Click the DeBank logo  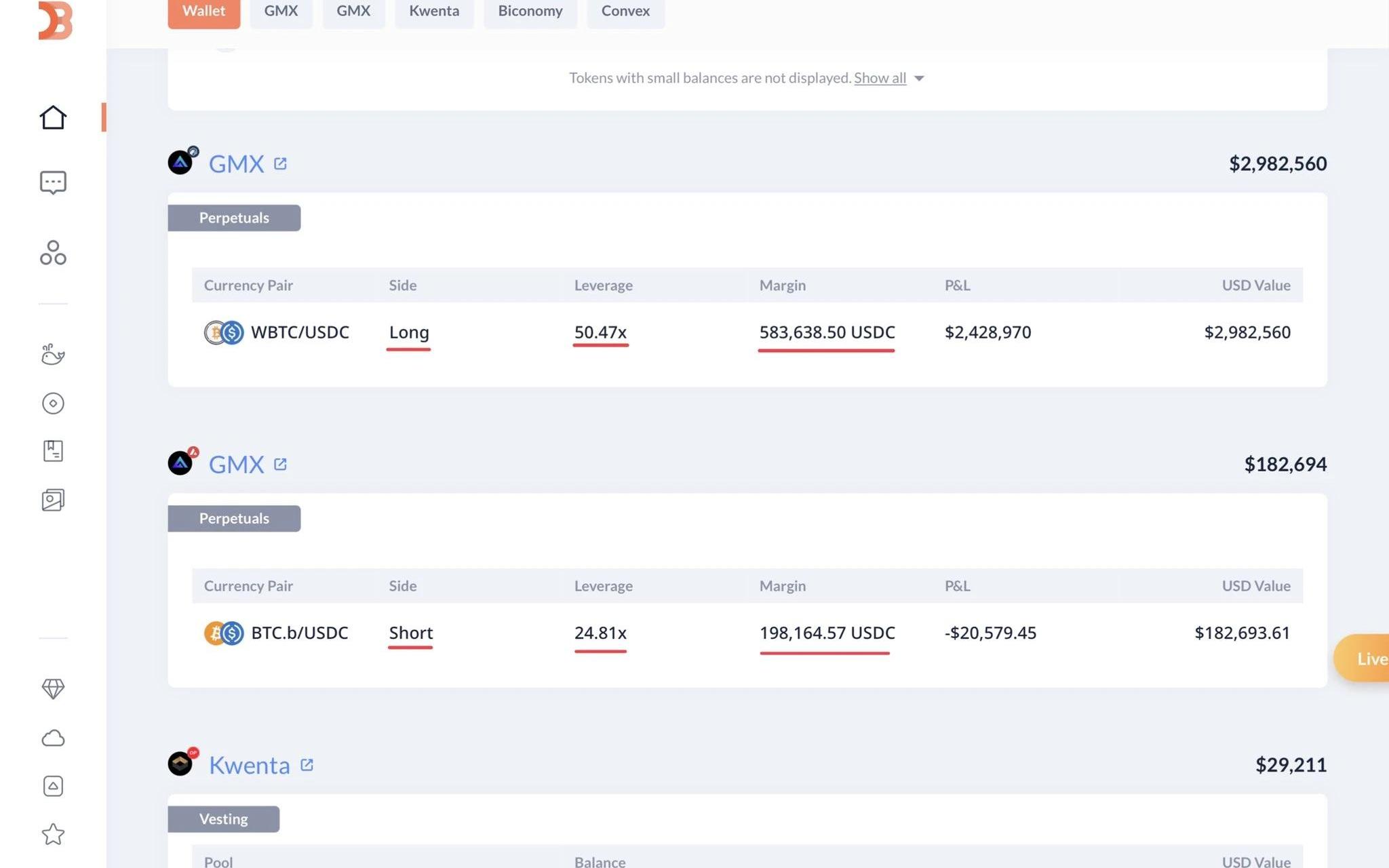pos(55,20)
